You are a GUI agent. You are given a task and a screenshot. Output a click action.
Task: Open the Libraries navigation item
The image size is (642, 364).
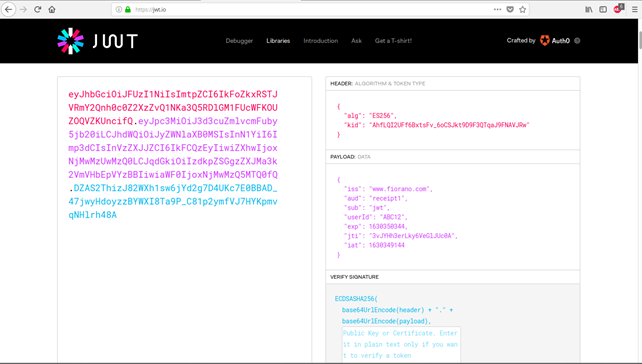[278, 41]
